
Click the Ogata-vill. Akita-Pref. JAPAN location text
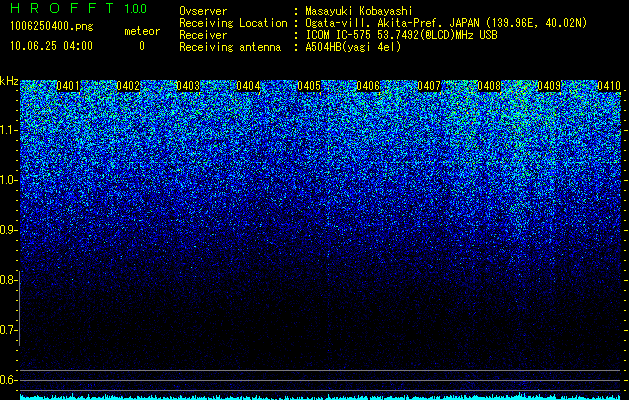pos(446,23)
